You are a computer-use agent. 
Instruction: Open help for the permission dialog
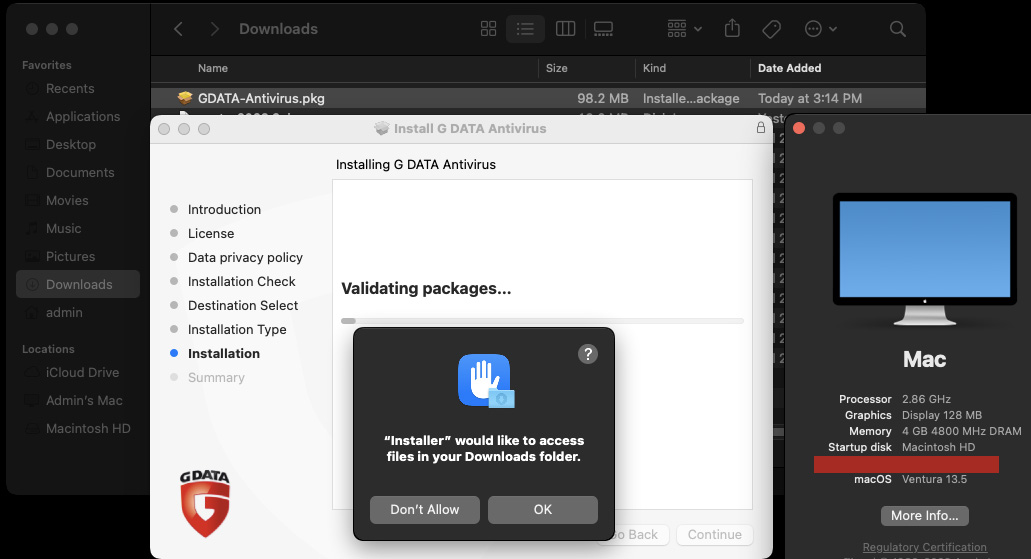click(588, 354)
